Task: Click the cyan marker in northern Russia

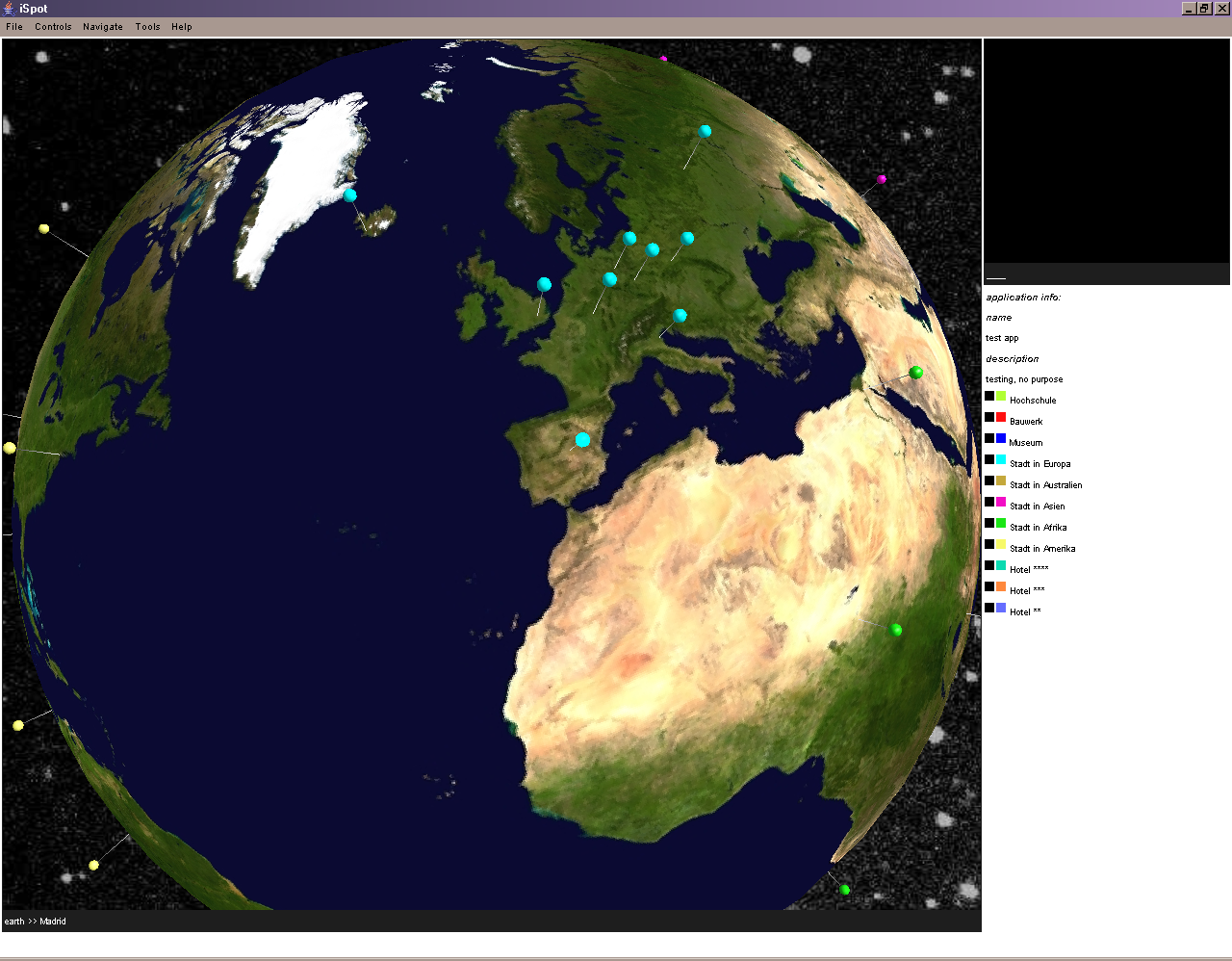Action: pos(705,131)
